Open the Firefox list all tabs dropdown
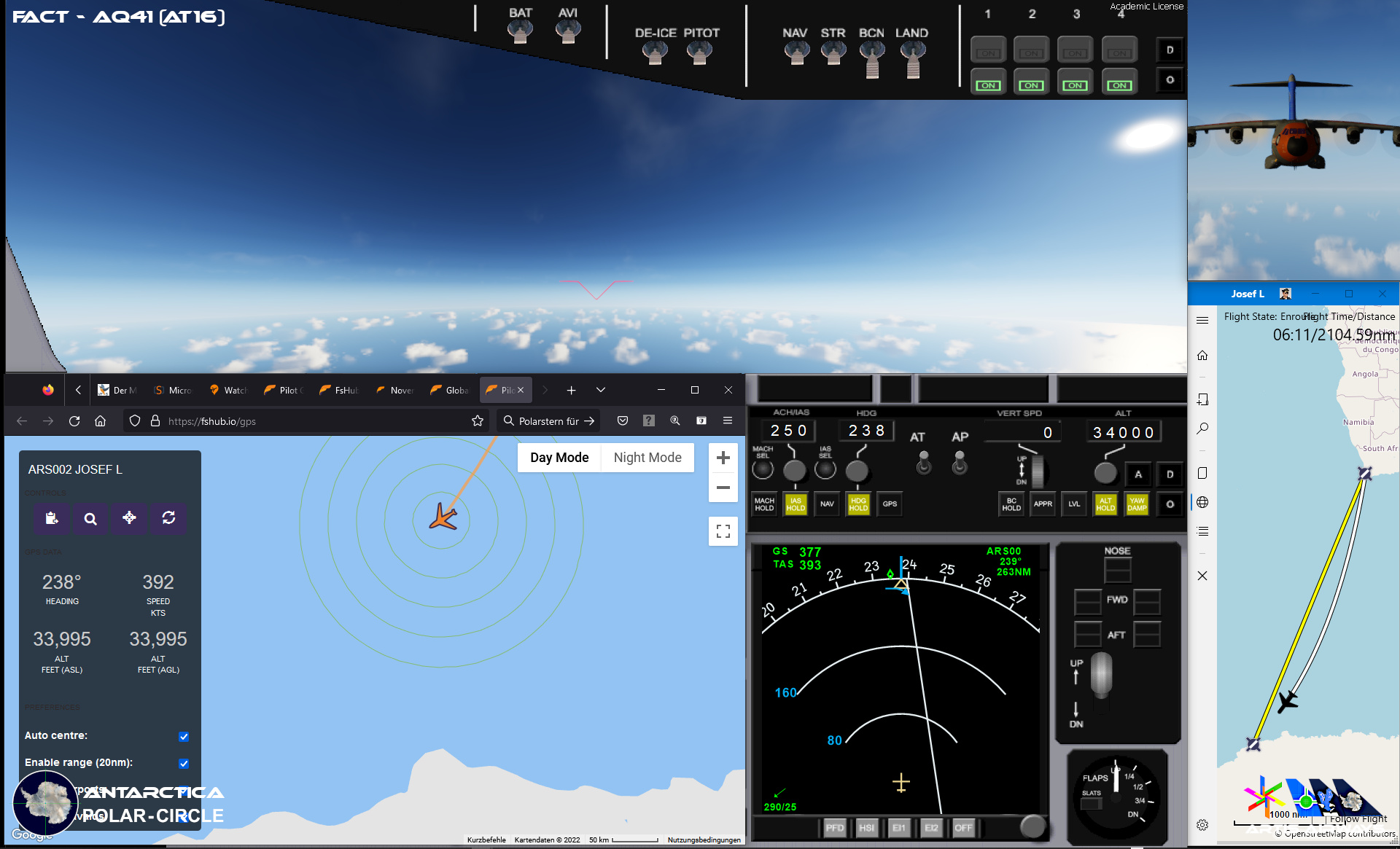The height and width of the screenshot is (849, 1400). [x=601, y=390]
